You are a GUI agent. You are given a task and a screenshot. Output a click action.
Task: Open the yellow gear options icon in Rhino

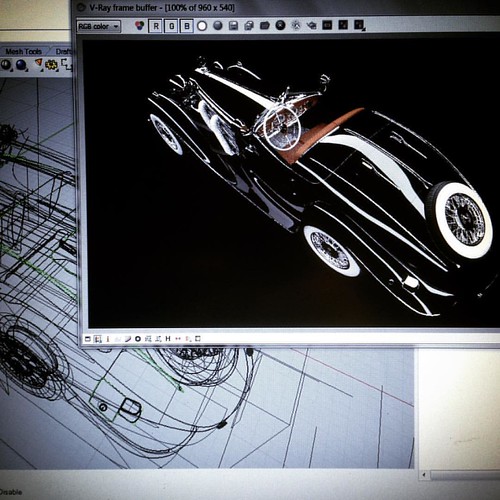coord(52,64)
